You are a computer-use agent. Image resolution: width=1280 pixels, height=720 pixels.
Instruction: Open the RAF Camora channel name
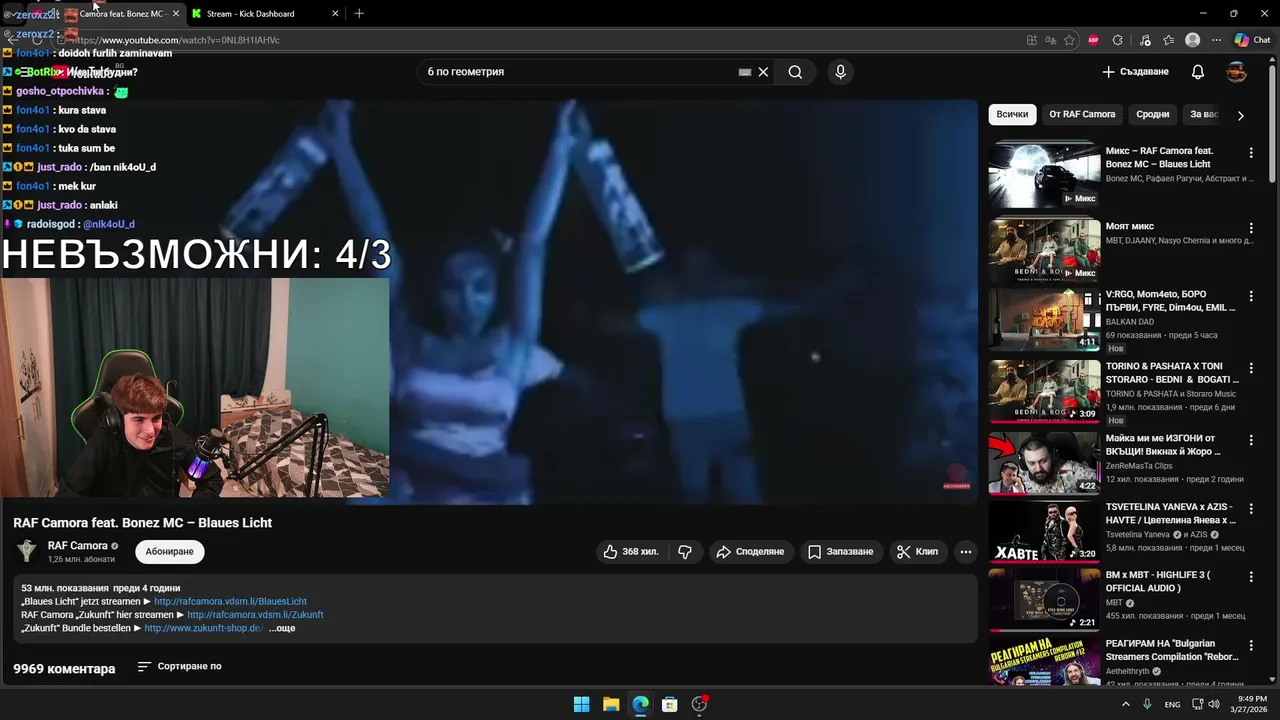tap(78, 546)
